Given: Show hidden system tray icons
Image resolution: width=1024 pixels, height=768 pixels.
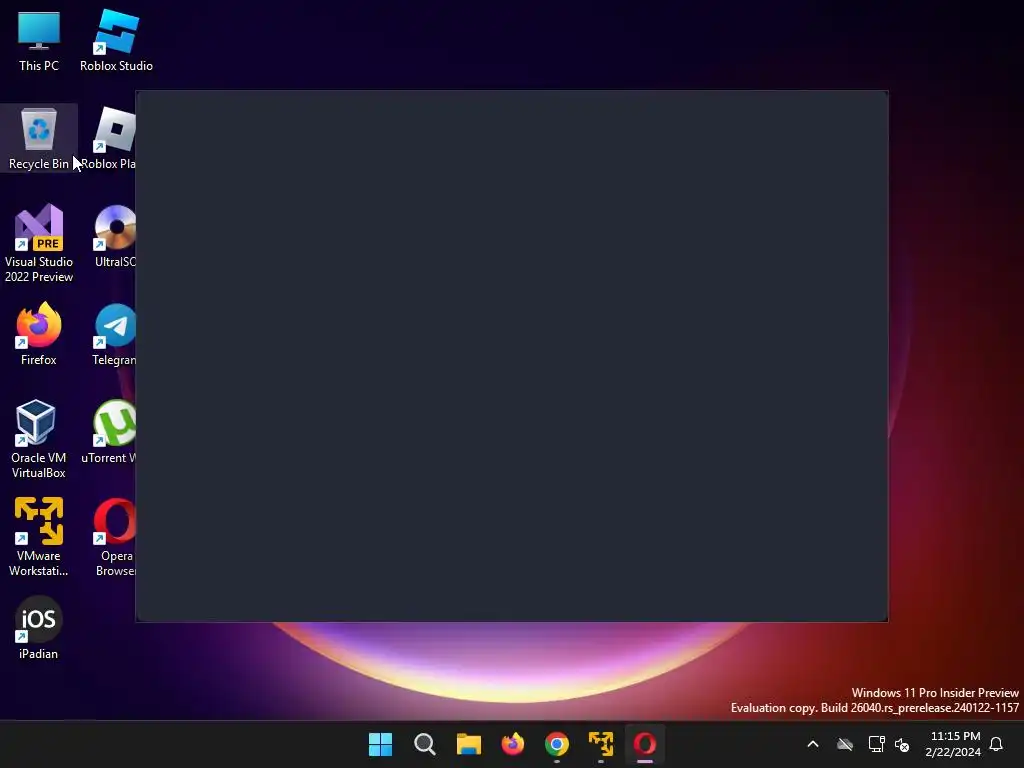Looking at the screenshot, I should [x=813, y=744].
